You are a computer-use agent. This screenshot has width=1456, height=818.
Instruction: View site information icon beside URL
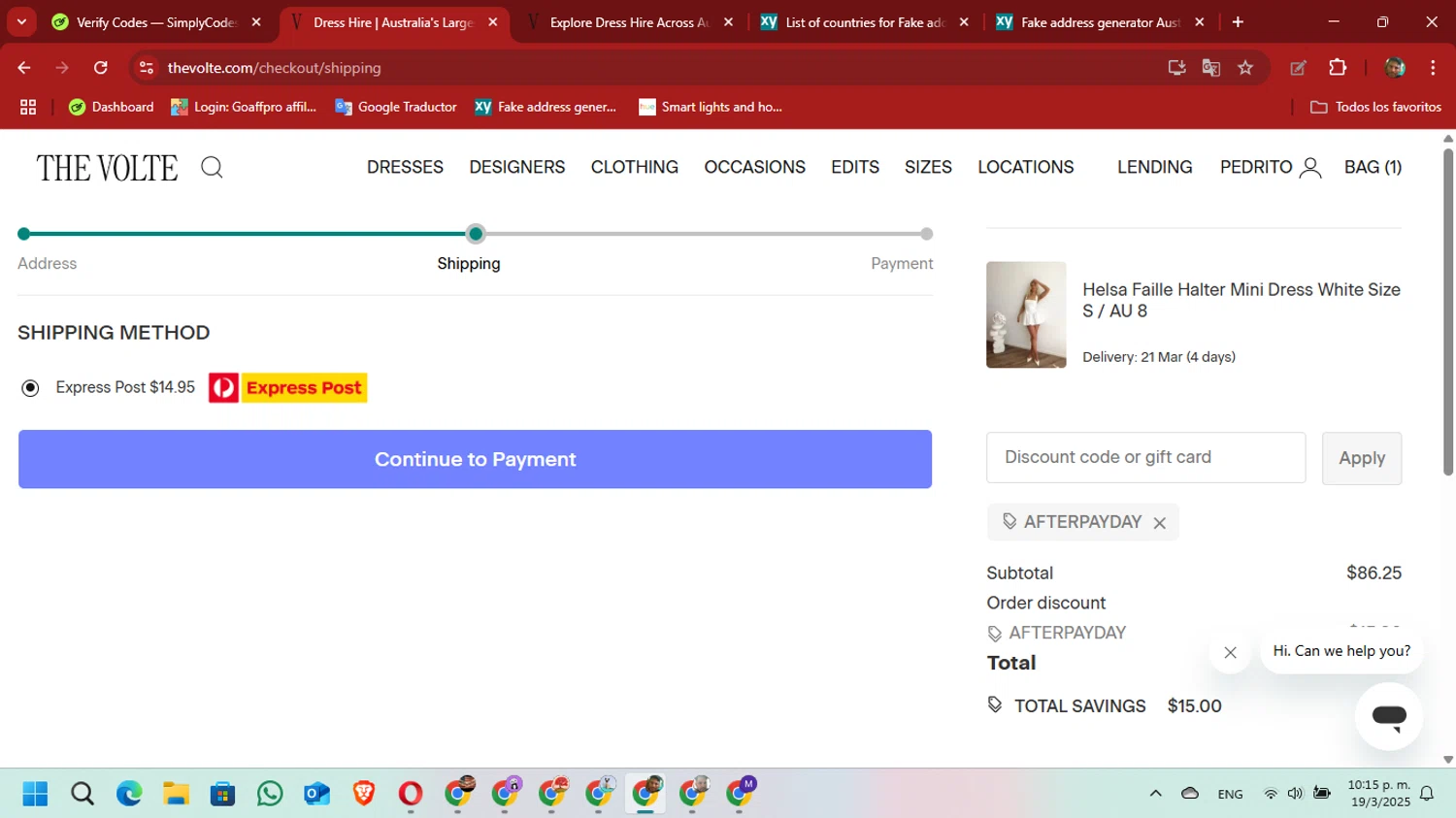click(x=147, y=68)
